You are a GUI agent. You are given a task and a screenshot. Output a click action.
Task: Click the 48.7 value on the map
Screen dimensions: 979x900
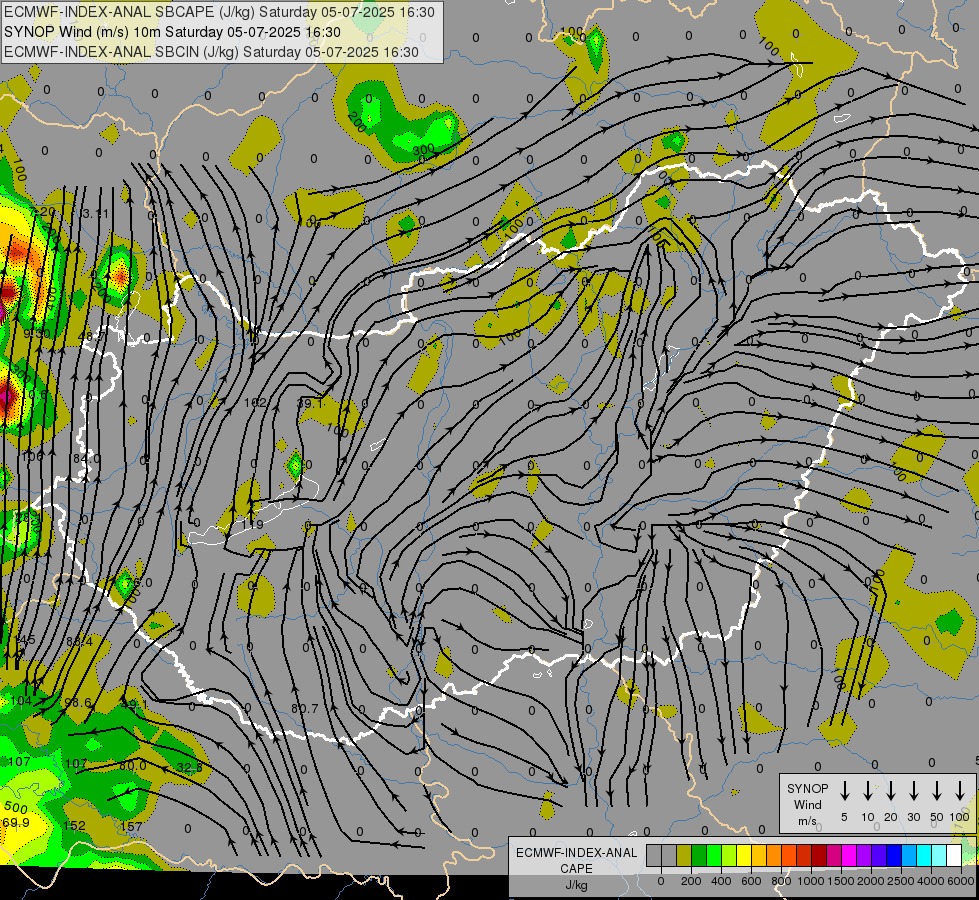pyautogui.click(x=92, y=336)
